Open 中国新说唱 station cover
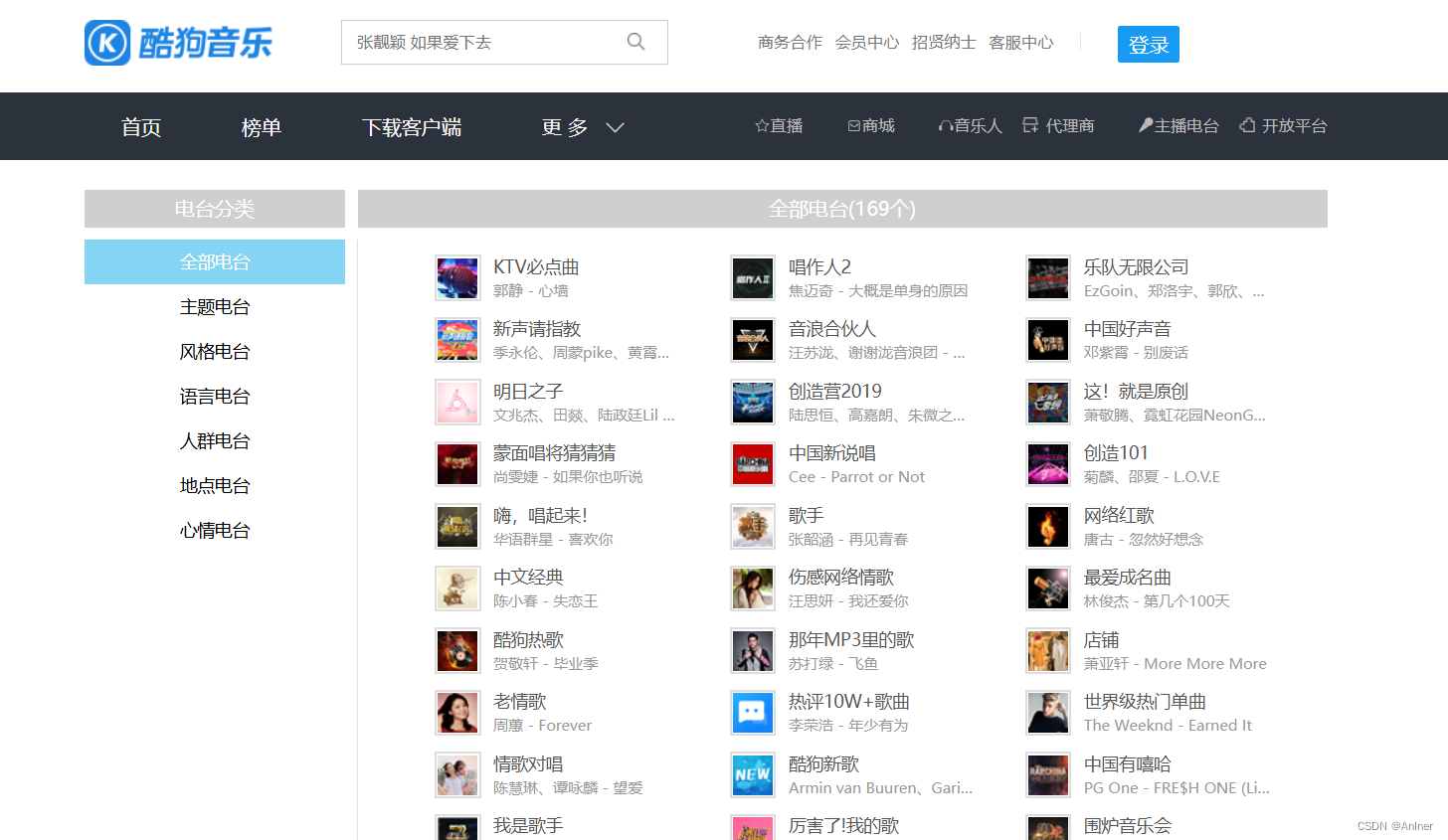Viewport: 1448px width, 840px height. tap(753, 464)
